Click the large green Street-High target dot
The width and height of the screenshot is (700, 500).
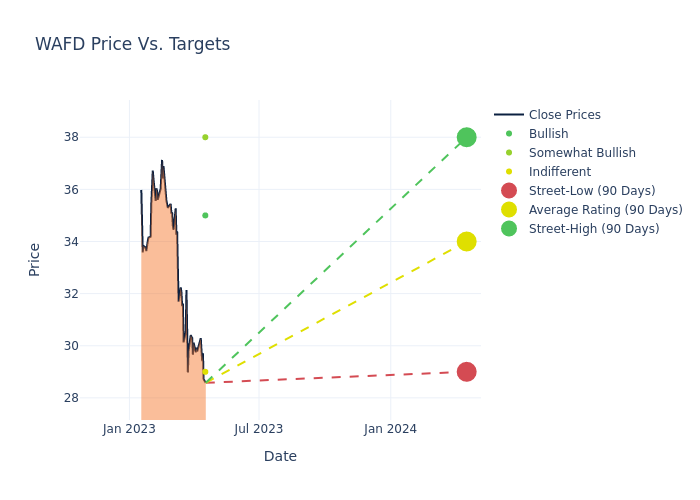466,137
